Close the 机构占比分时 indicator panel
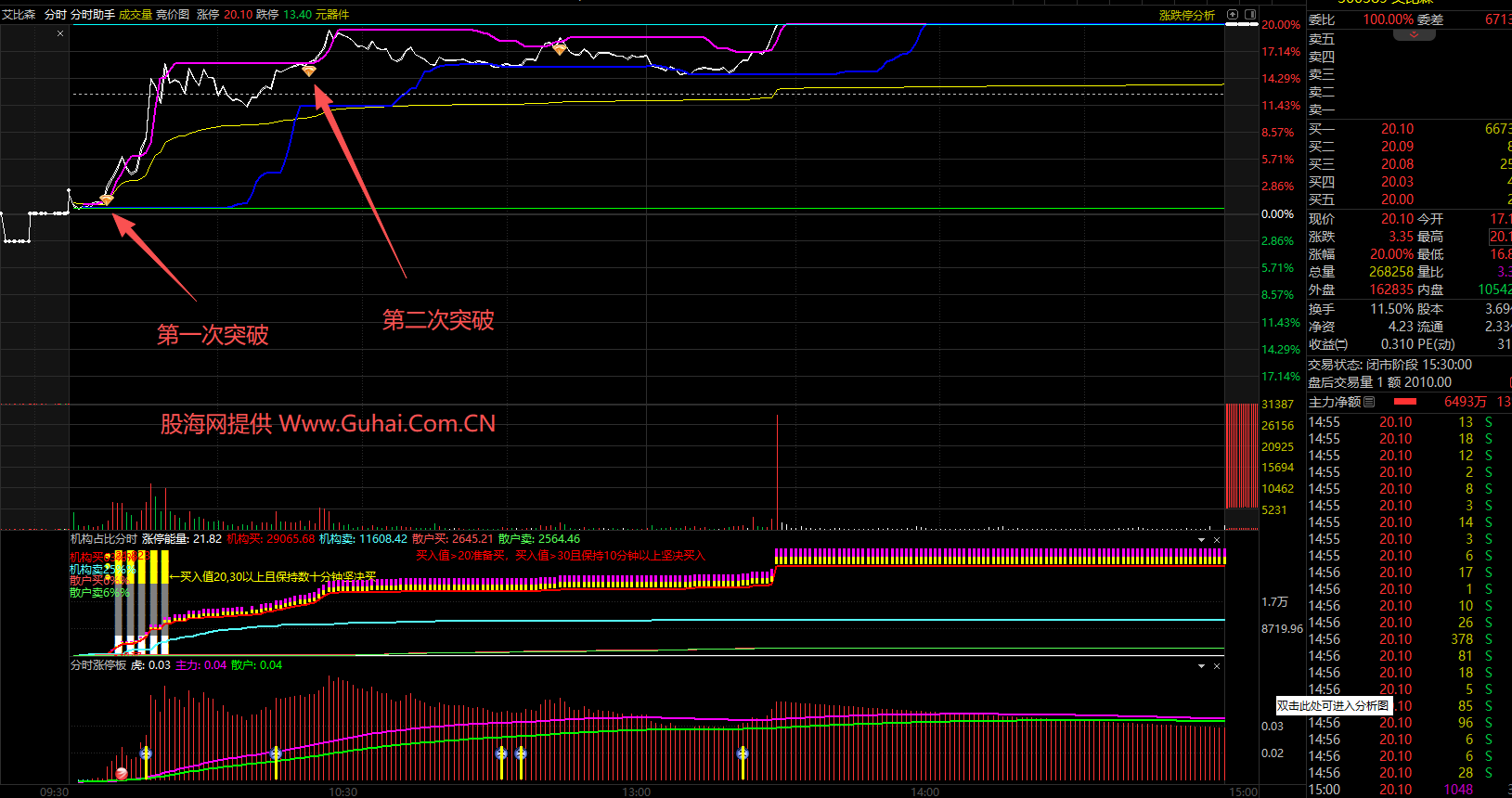Screen dimensions: 1512x798 [x=1217, y=539]
